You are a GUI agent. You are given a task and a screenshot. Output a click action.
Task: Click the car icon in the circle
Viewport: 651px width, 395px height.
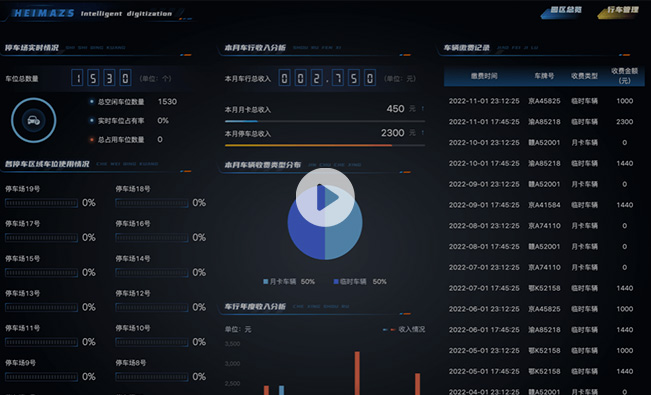point(34,120)
